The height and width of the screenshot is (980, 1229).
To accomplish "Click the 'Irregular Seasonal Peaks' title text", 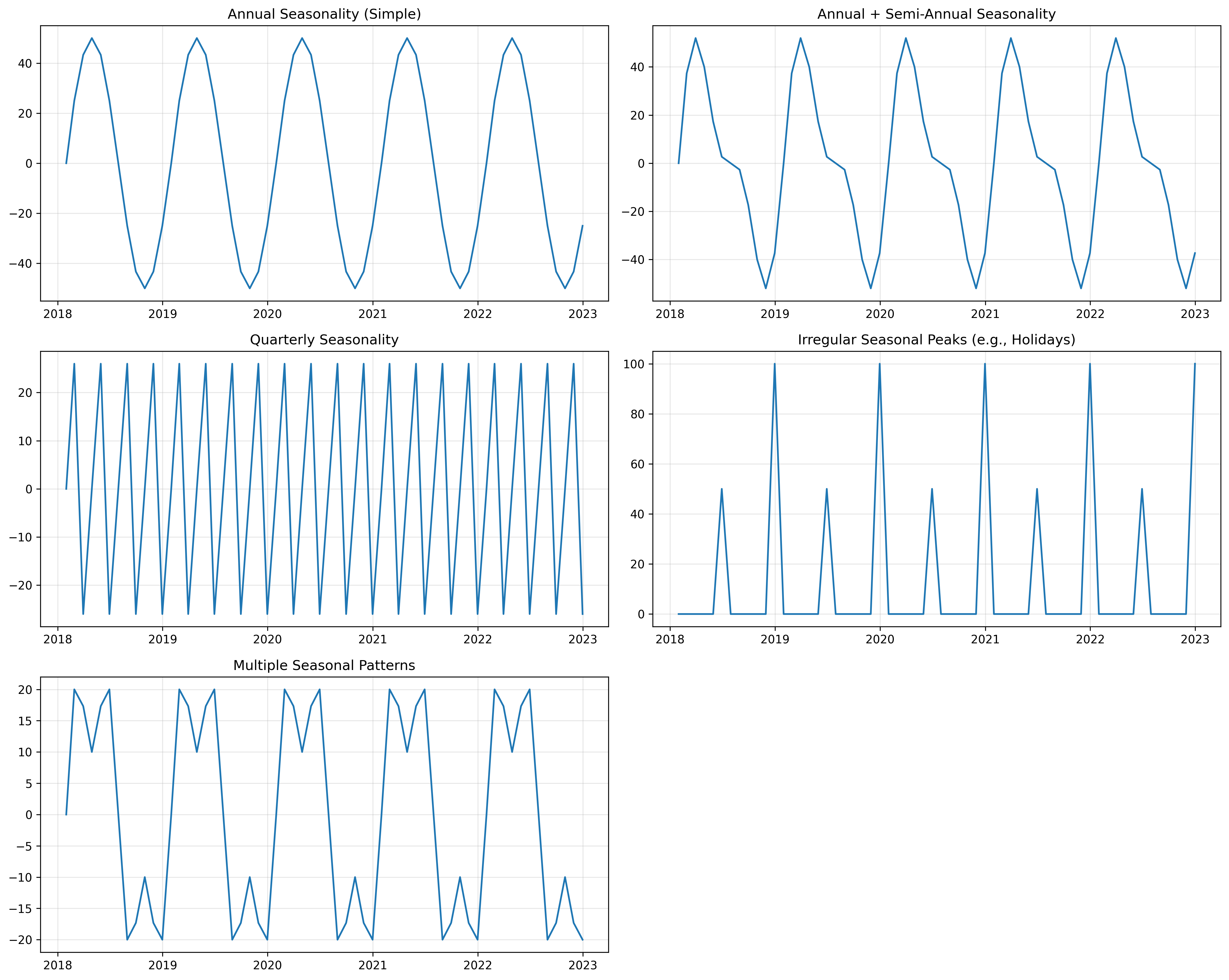I will point(936,340).
